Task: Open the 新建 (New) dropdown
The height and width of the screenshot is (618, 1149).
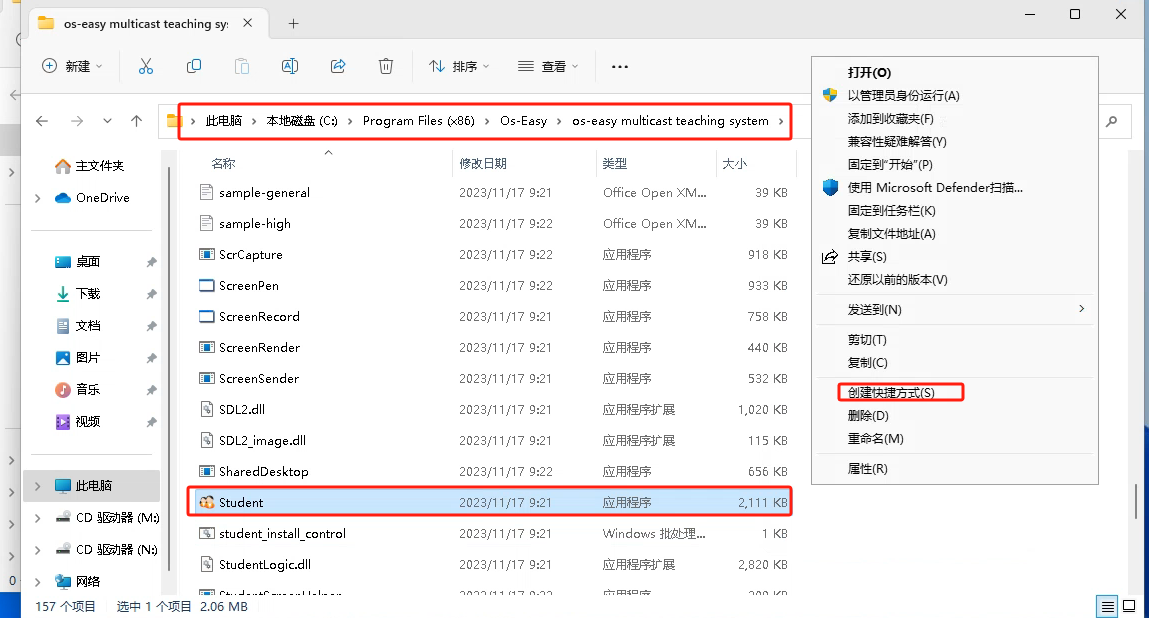Action: point(73,66)
